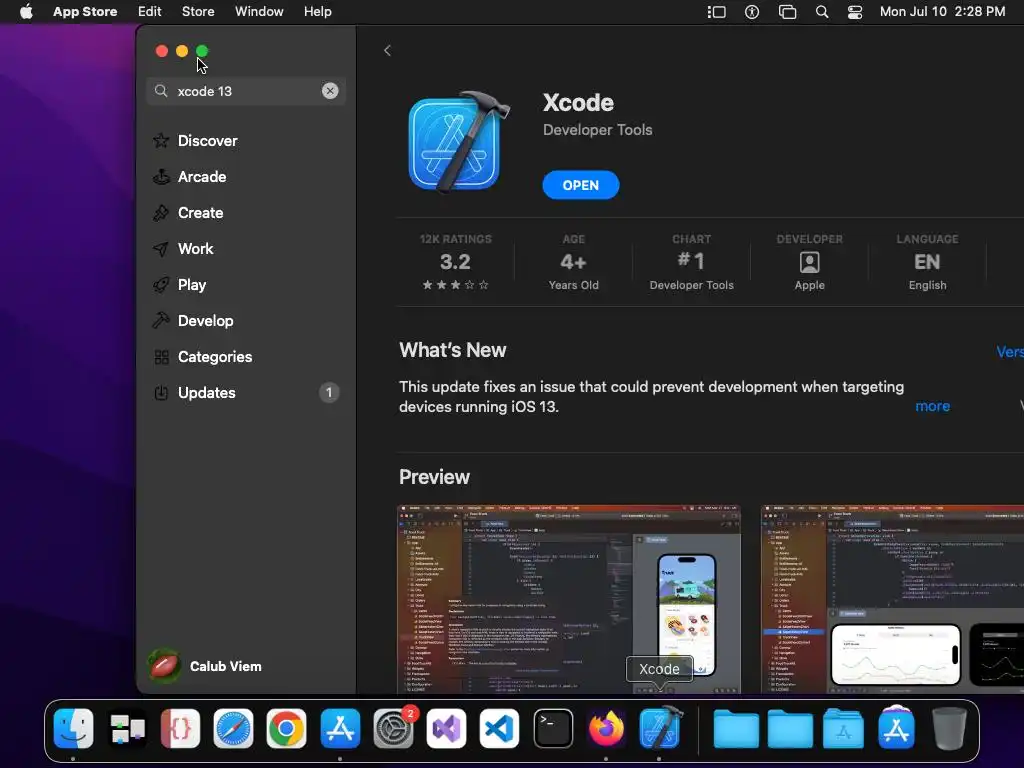This screenshot has height=768, width=1024.
Task: Open Control Center in the menu bar
Action: click(x=855, y=12)
